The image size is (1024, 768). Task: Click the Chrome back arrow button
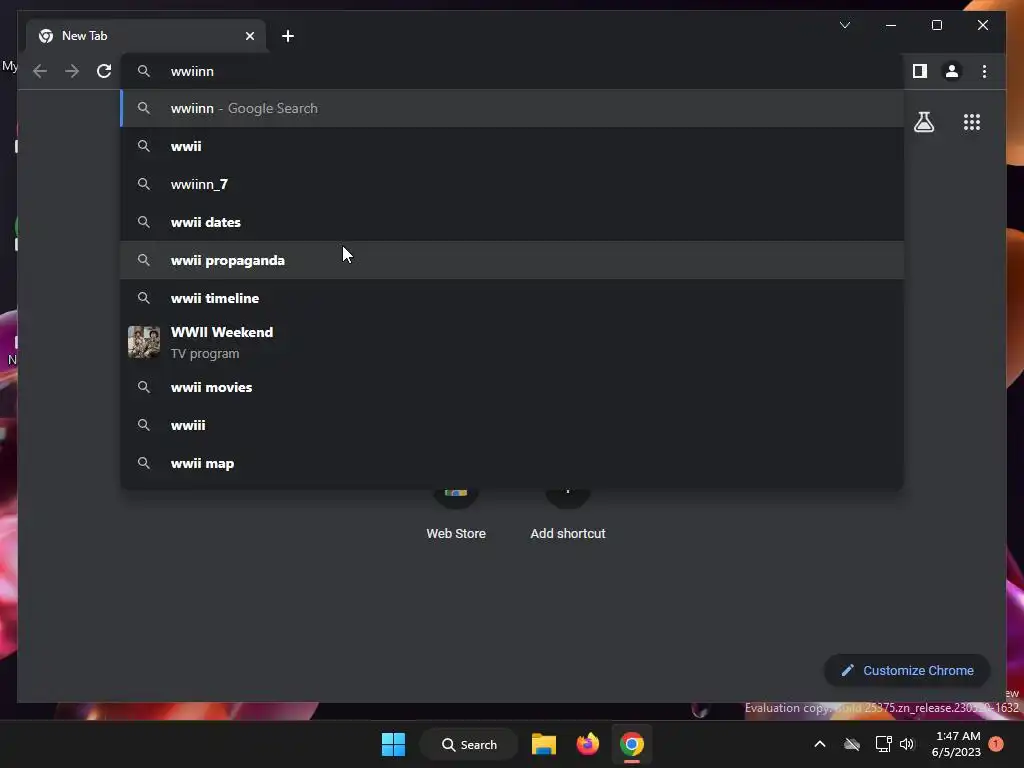click(40, 71)
